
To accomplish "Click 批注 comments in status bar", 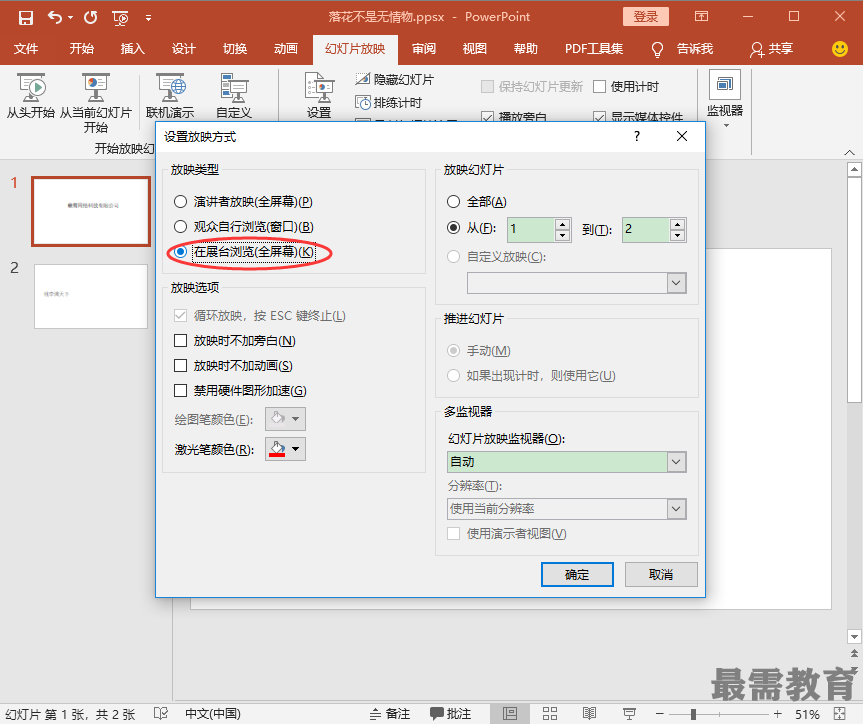I will click(x=451, y=714).
